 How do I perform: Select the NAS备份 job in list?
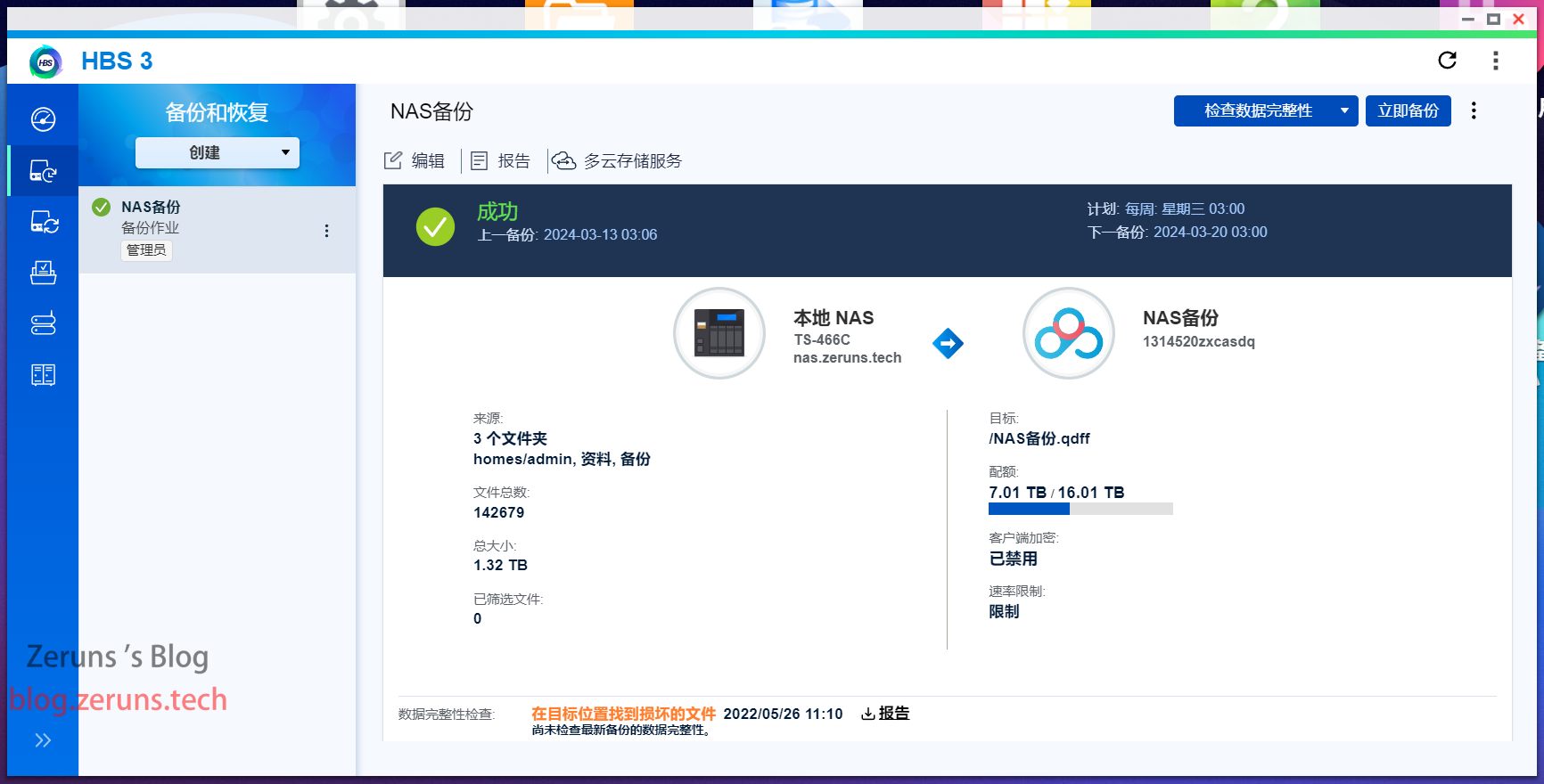[218, 230]
